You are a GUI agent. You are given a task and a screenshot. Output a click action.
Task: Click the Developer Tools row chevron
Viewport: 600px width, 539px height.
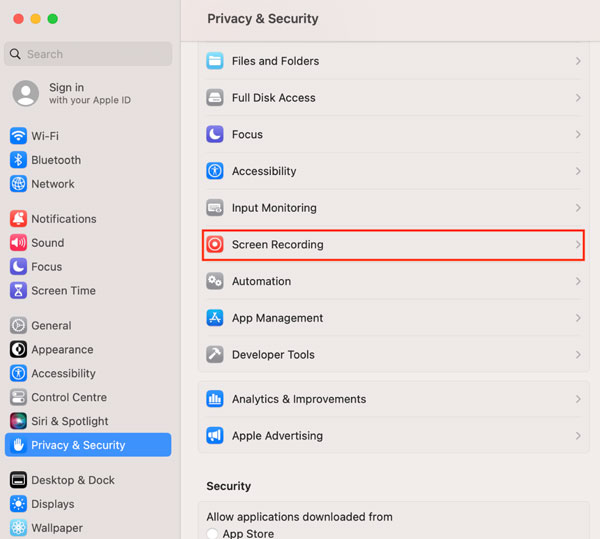[x=578, y=355]
